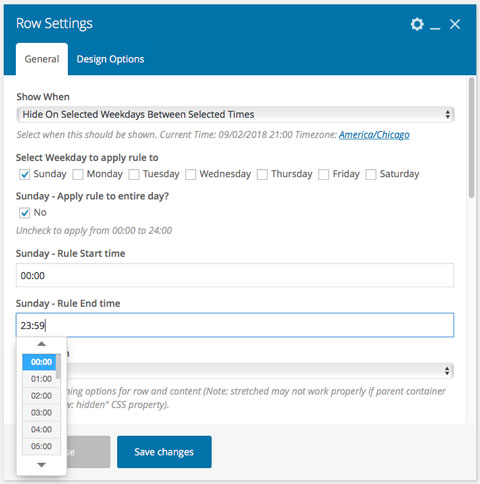Click the Sunday Rule Start time field
Image resolution: width=480 pixels, height=484 pixels.
coord(235,275)
